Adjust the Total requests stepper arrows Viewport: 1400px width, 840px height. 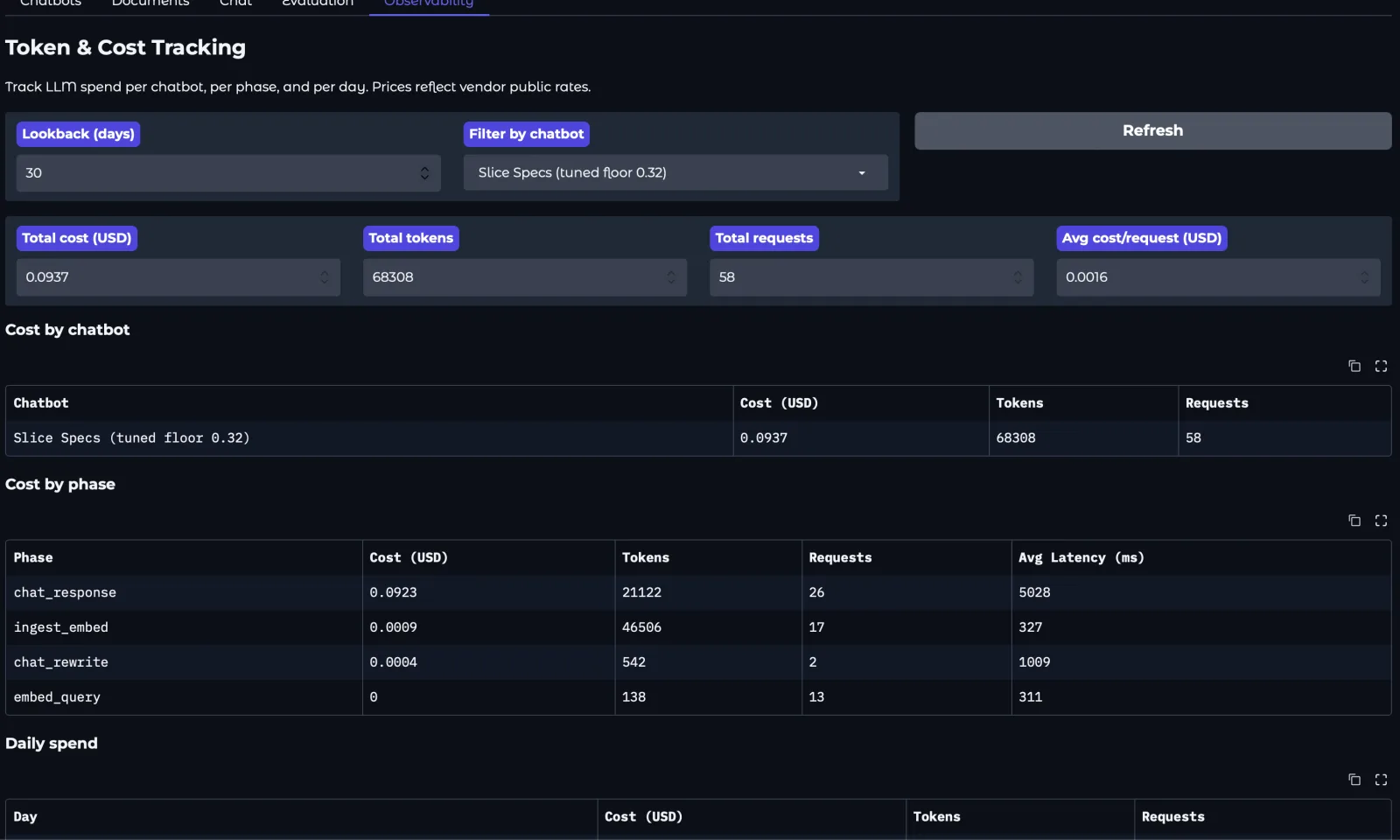click(x=1018, y=277)
